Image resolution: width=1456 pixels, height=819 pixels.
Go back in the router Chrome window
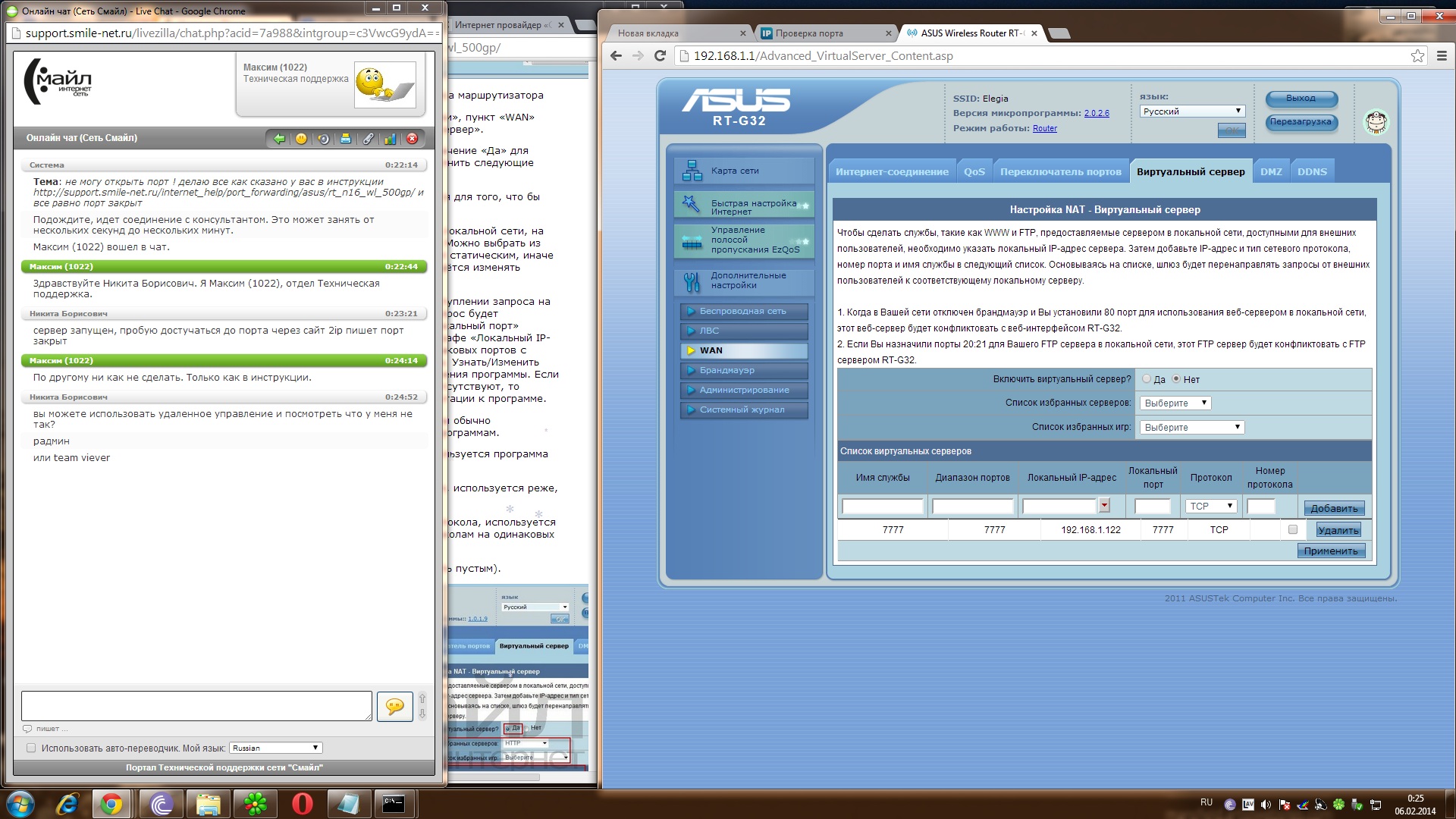coord(616,56)
